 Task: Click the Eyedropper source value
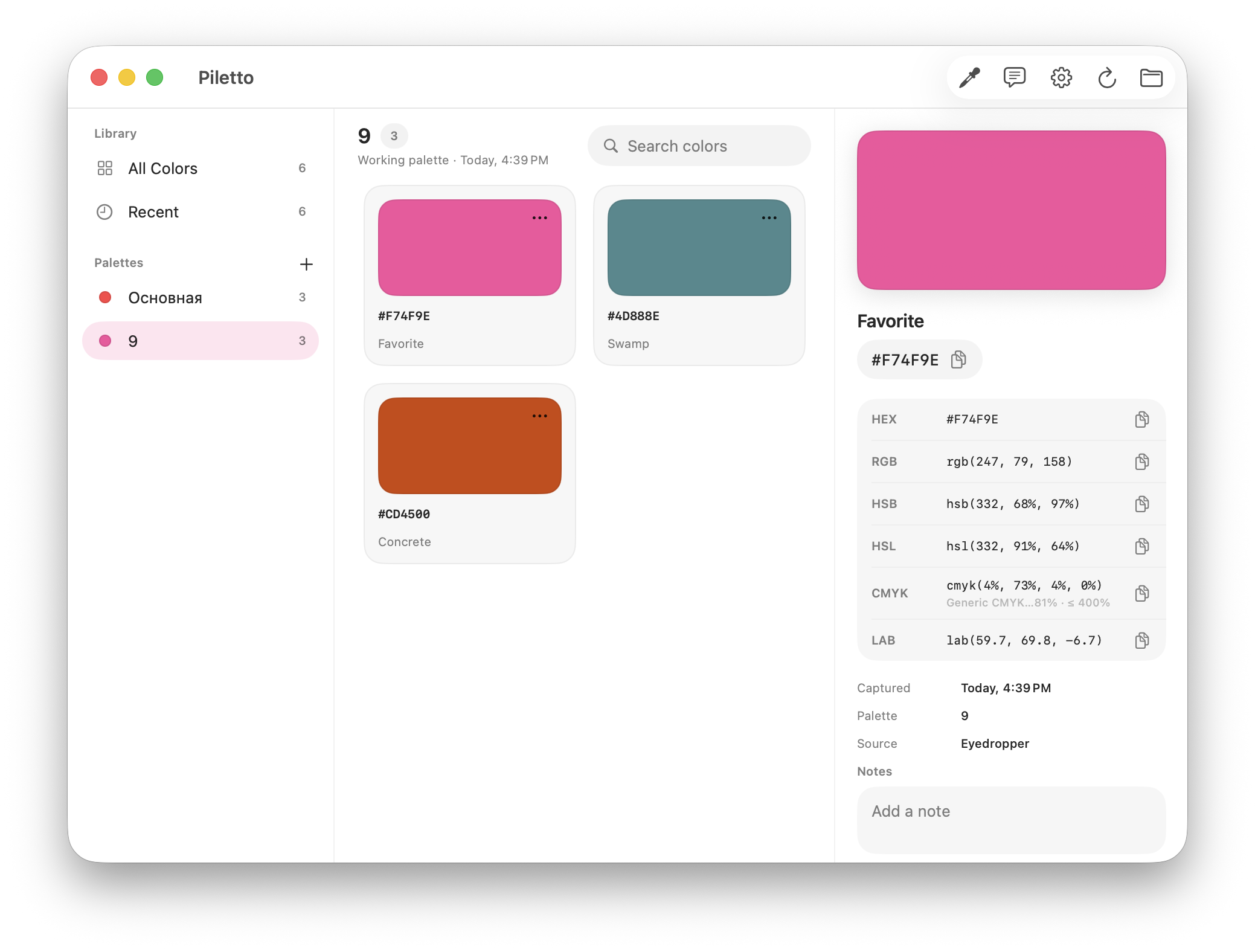[x=995, y=744]
